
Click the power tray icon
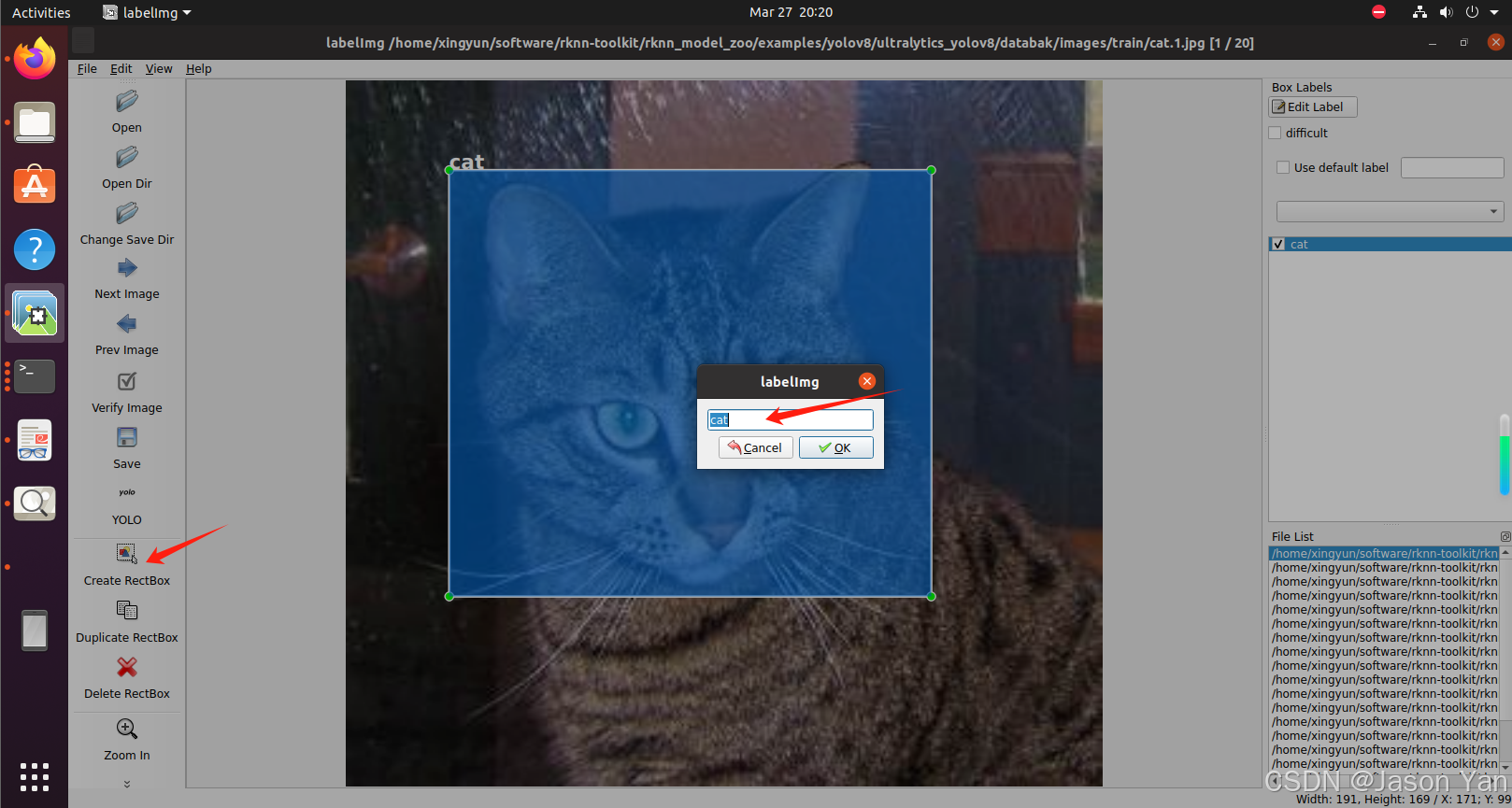(1472, 12)
